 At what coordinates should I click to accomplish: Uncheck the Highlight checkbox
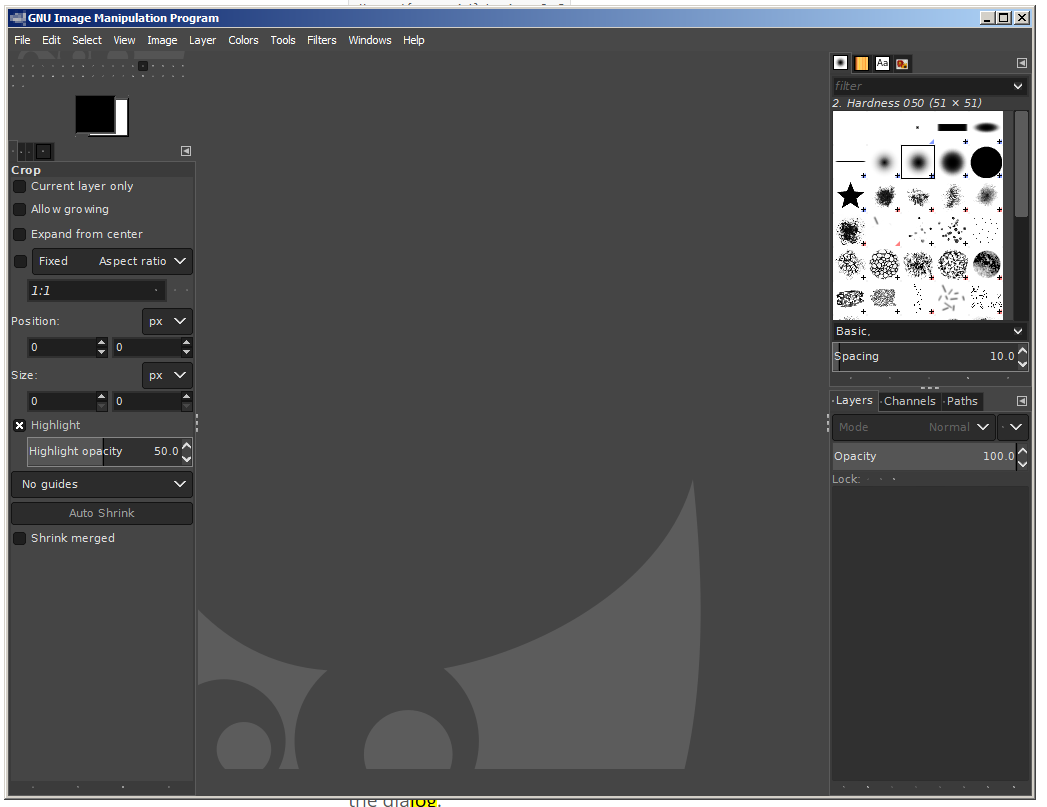[x=20, y=426]
